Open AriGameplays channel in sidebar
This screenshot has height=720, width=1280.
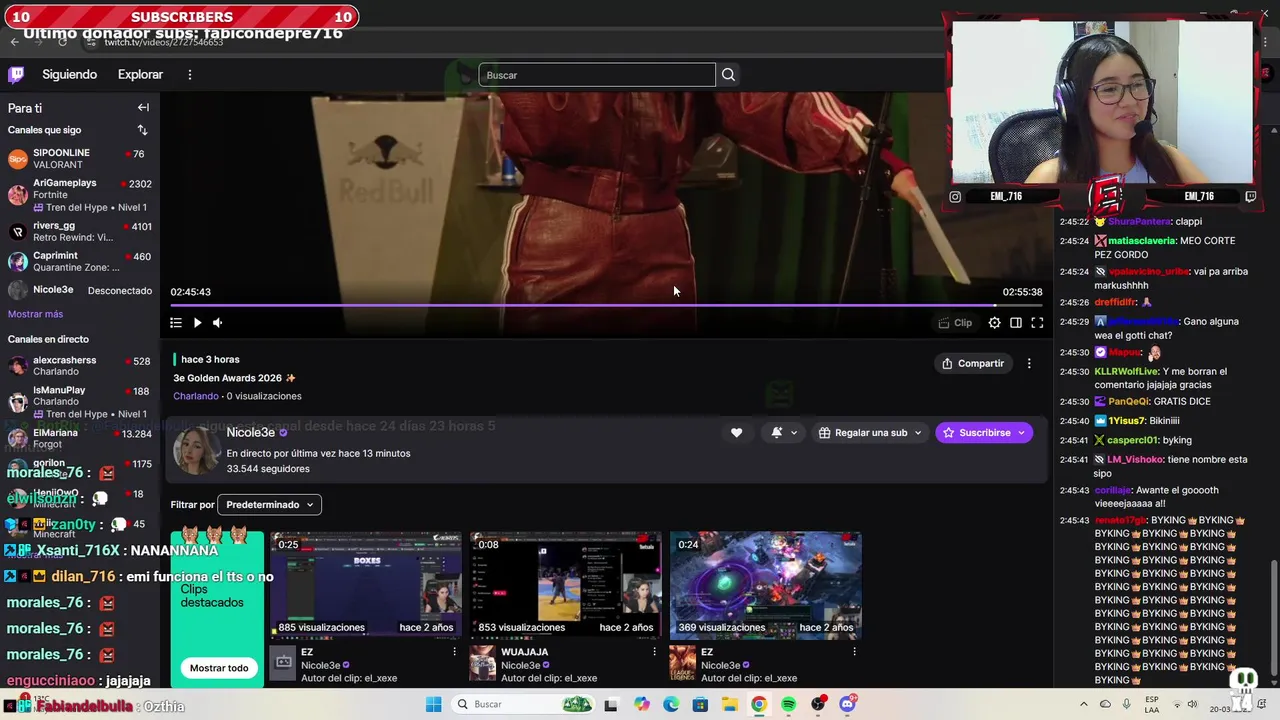79,195
